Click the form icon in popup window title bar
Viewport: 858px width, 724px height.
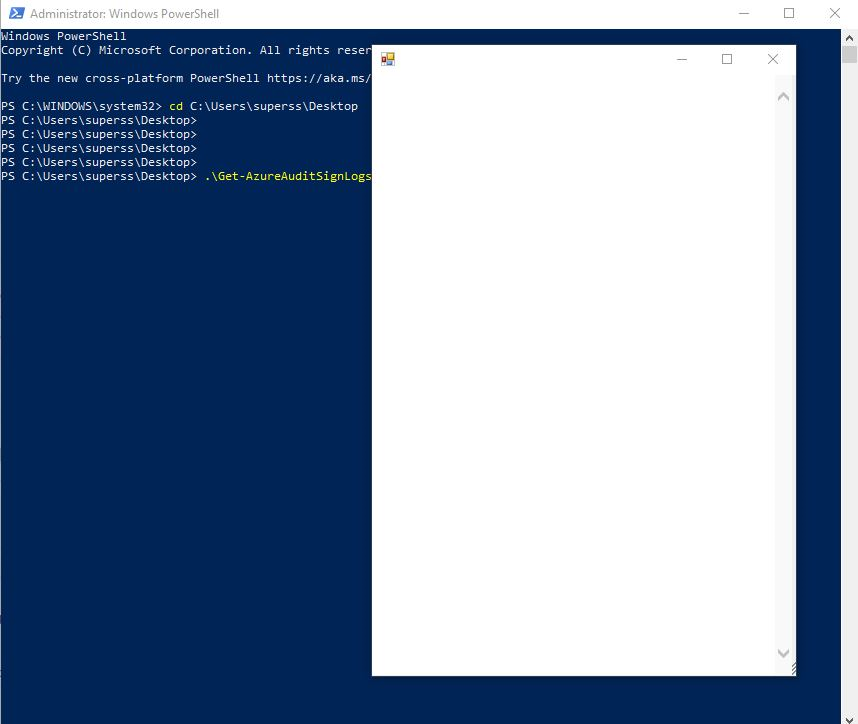tap(388, 59)
